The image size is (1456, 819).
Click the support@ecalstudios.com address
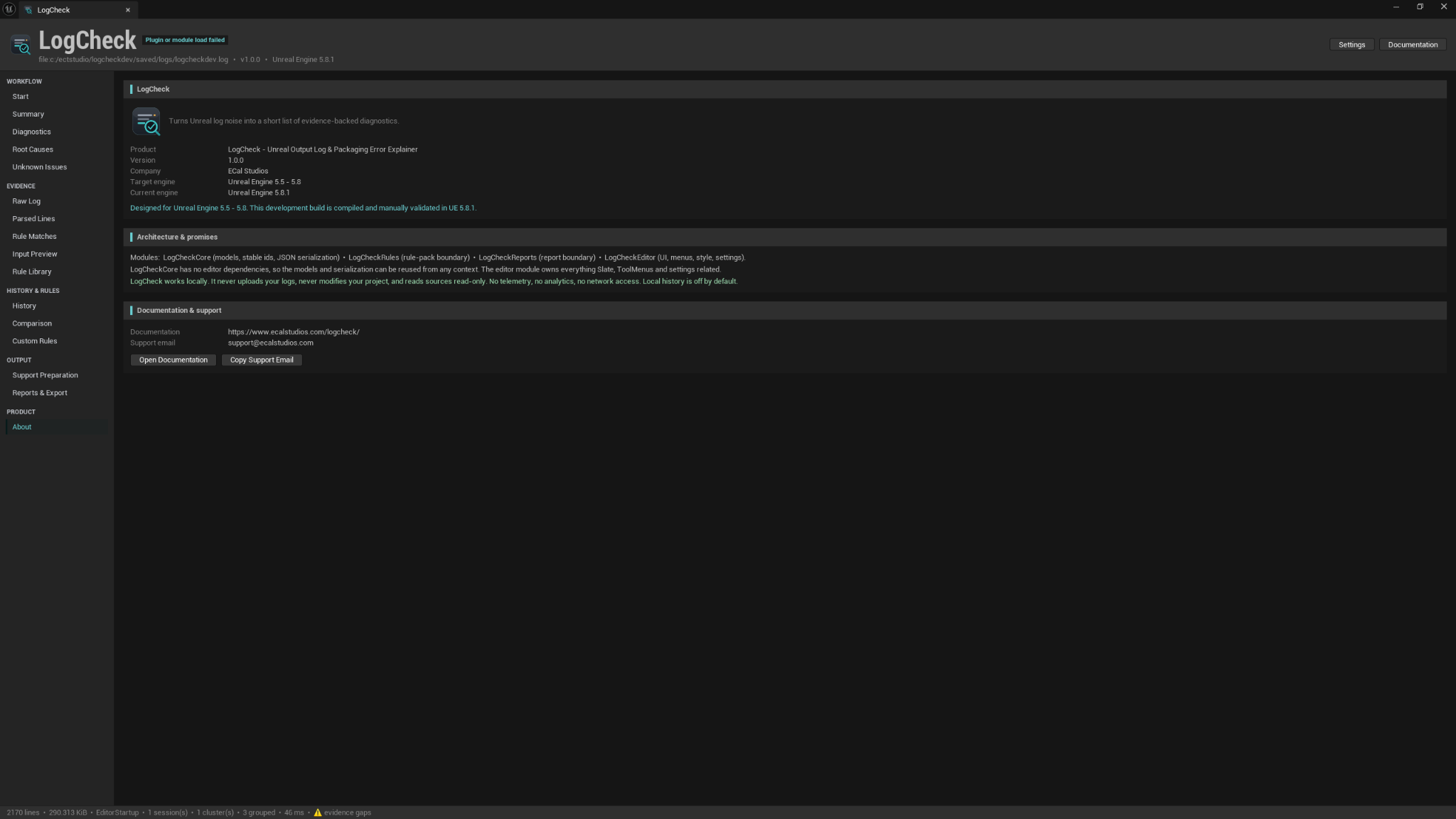270,343
